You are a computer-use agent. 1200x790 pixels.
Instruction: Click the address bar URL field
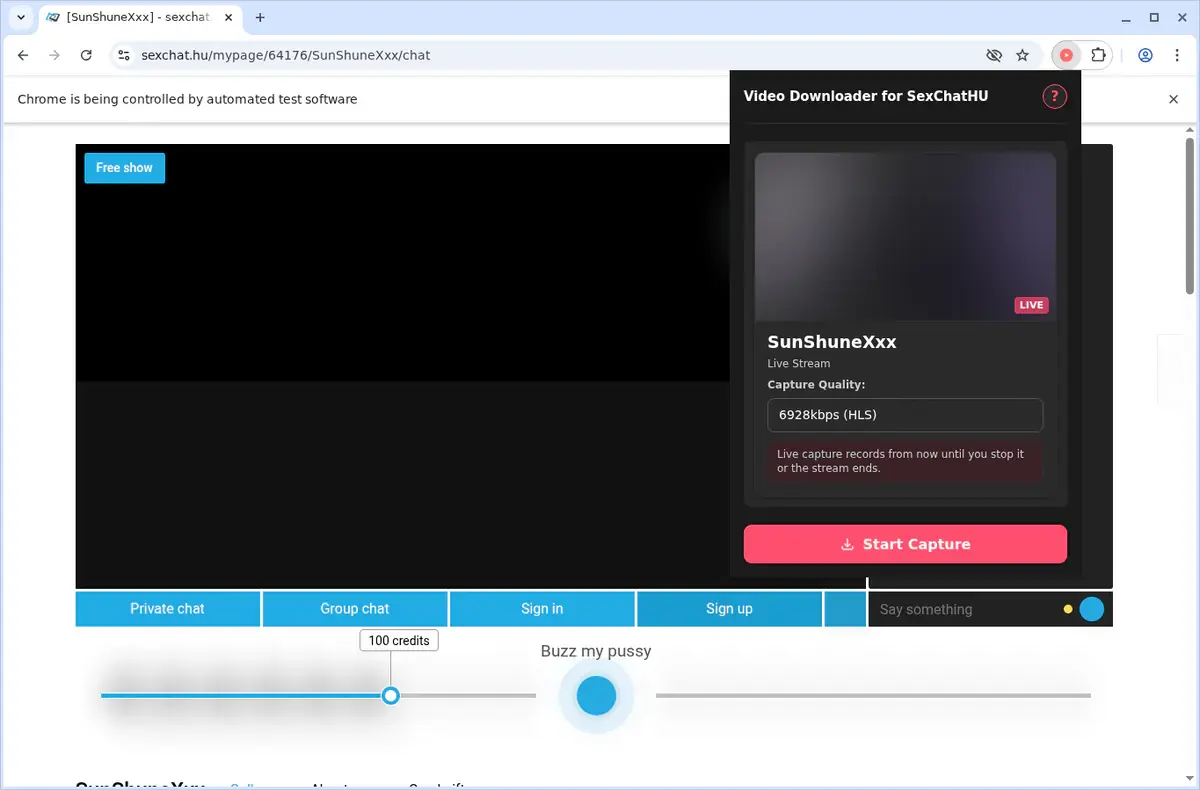point(555,55)
